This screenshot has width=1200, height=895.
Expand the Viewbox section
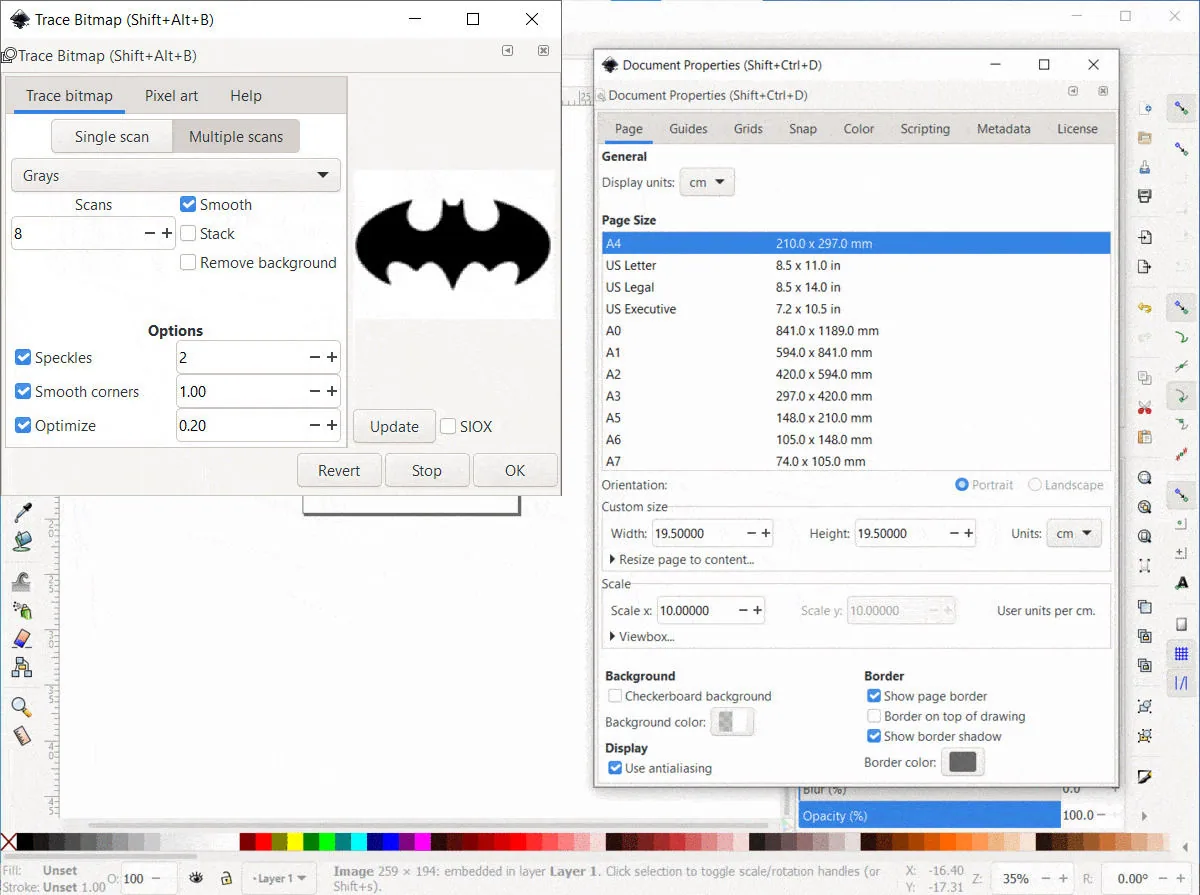click(642, 636)
